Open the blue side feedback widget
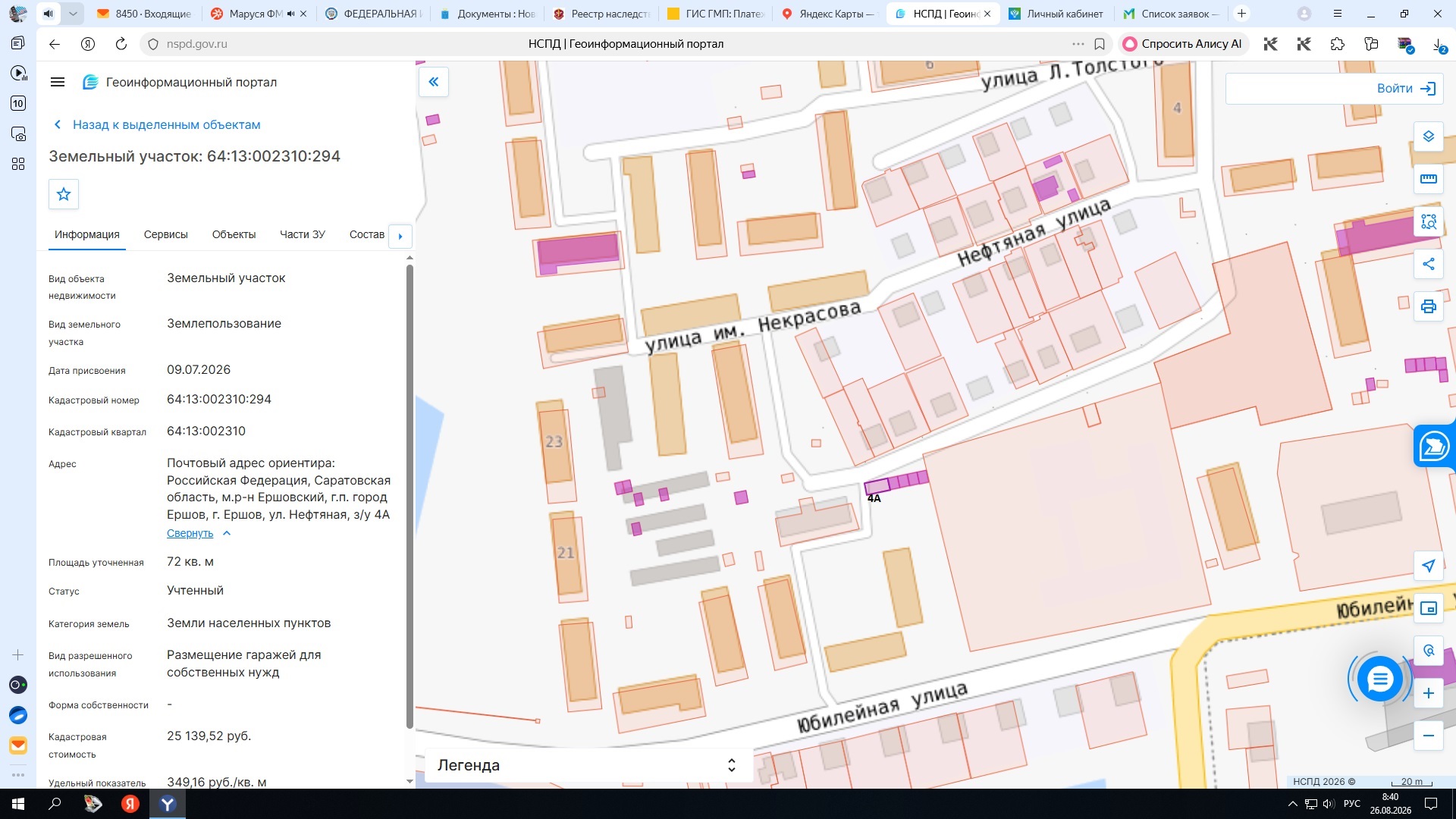 tap(1435, 446)
